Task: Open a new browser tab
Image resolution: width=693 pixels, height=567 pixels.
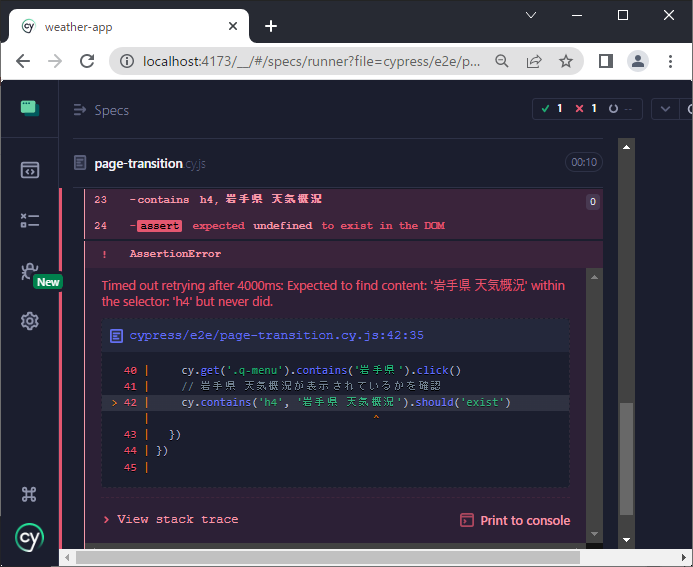Action: (x=270, y=26)
